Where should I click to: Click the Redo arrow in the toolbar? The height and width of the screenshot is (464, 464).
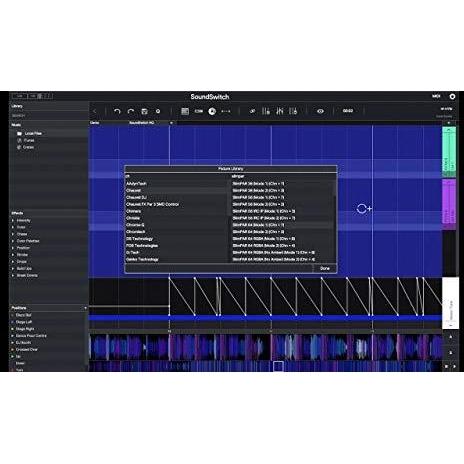(131, 111)
